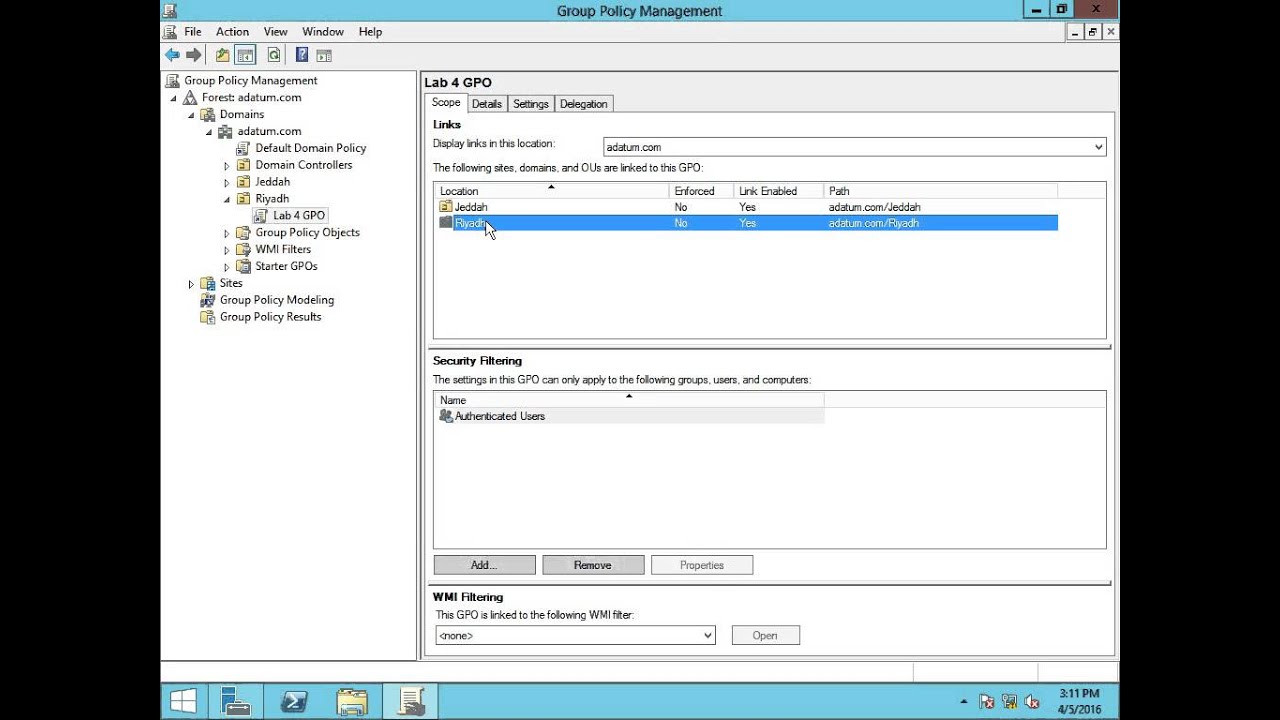
Task: Collapse the Riyadh OU in the tree
Action: pos(227,199)
